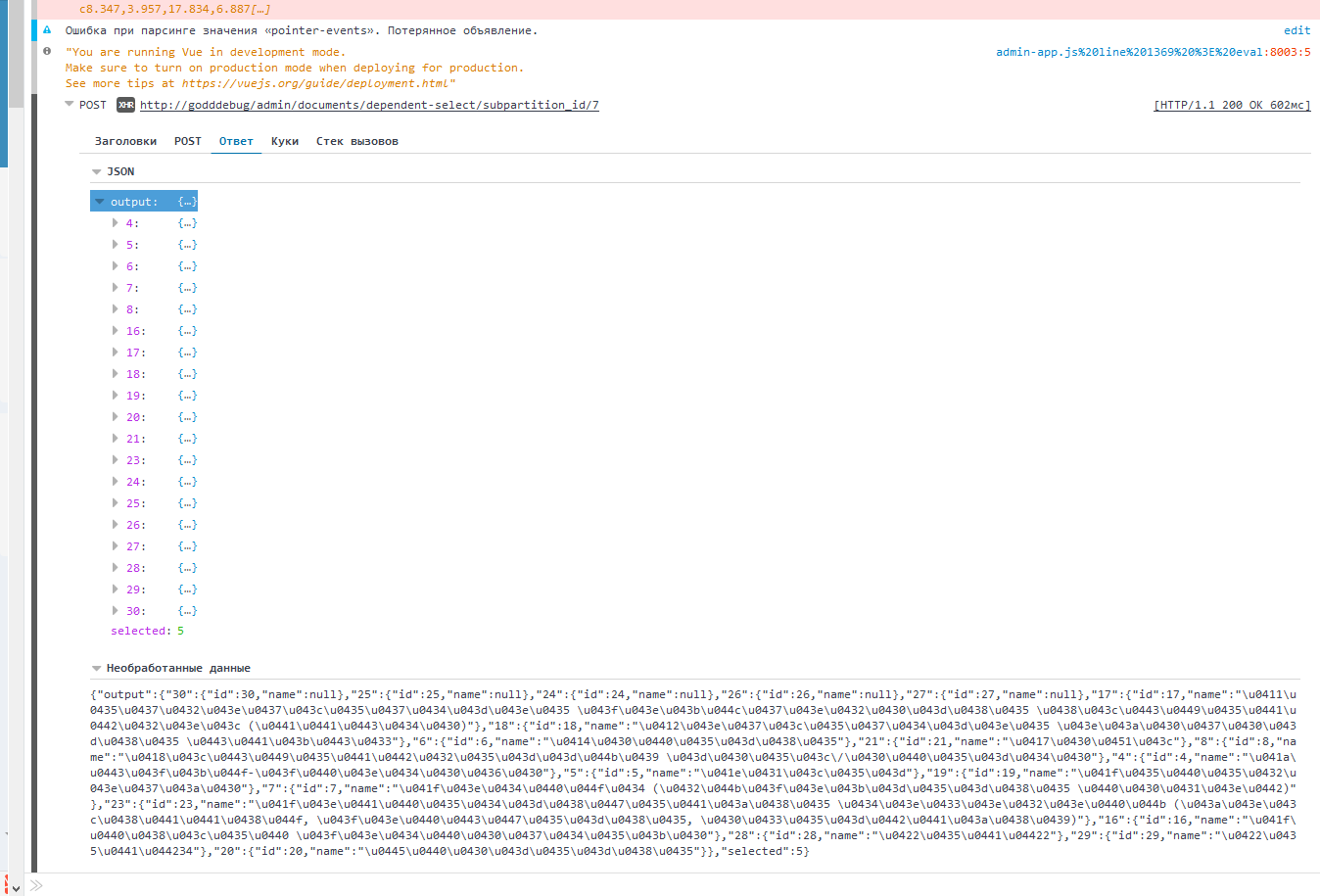Collapse the JSON section
The height and width of the screenshot is (896, 1320).
pos(97,171)
